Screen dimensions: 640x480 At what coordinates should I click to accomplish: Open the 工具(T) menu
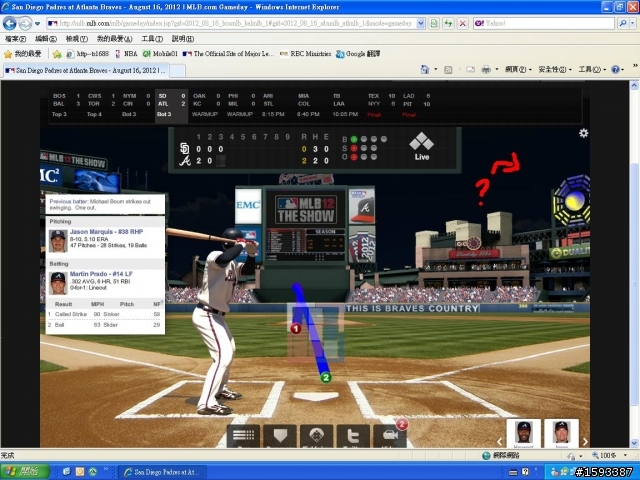point(152,39)
